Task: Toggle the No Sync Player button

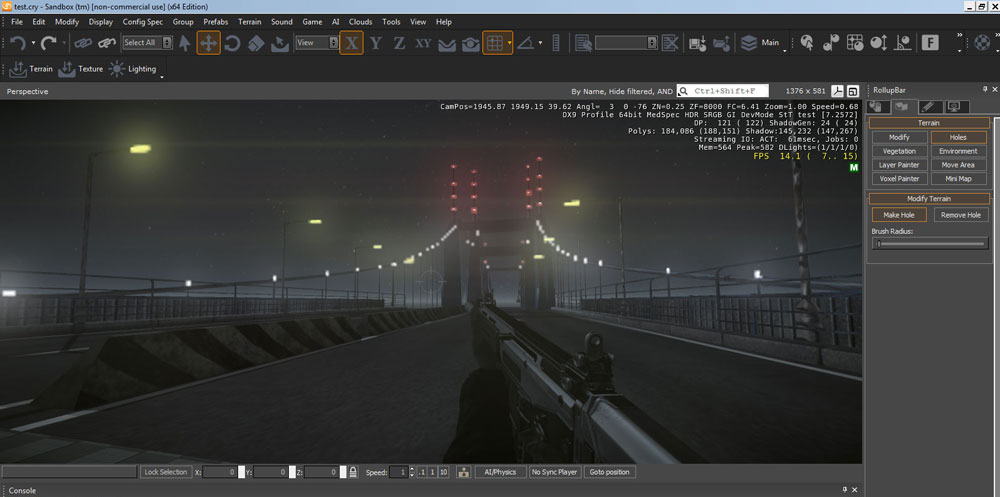Action: [x=554, y=472]
